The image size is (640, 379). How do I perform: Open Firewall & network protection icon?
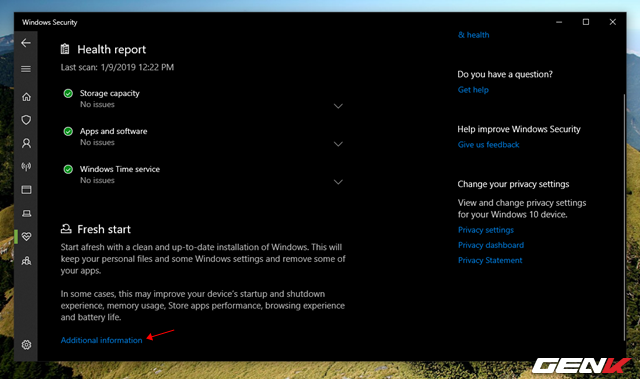tap(26, 166)
